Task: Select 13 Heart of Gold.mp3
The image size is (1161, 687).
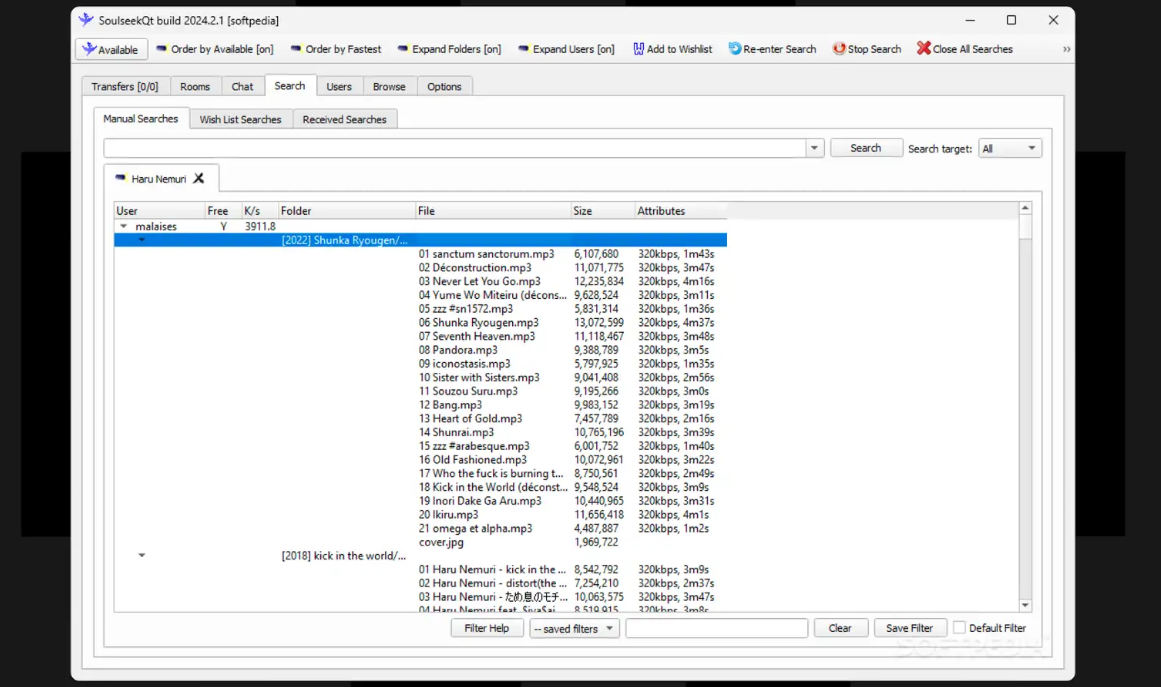Action: tap(469, 418)
